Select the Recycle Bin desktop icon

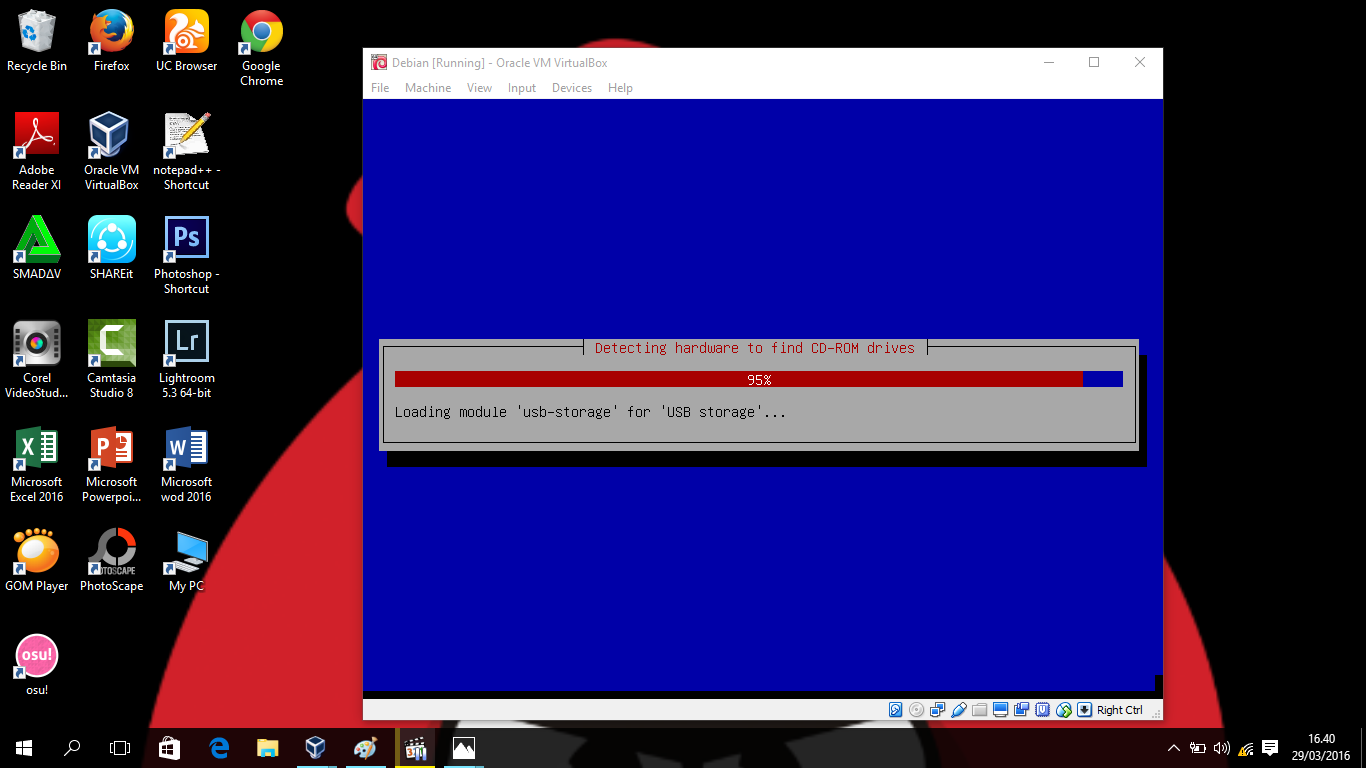[37, 41]
